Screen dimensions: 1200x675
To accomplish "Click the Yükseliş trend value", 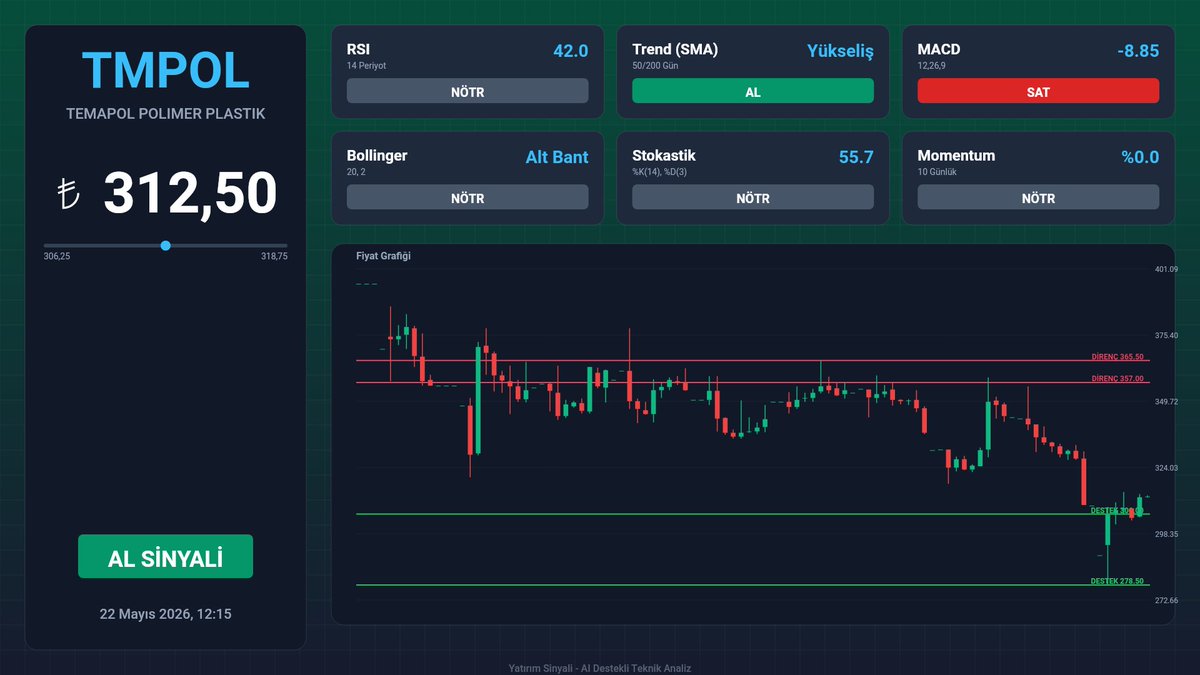I will tap(840, 51).
